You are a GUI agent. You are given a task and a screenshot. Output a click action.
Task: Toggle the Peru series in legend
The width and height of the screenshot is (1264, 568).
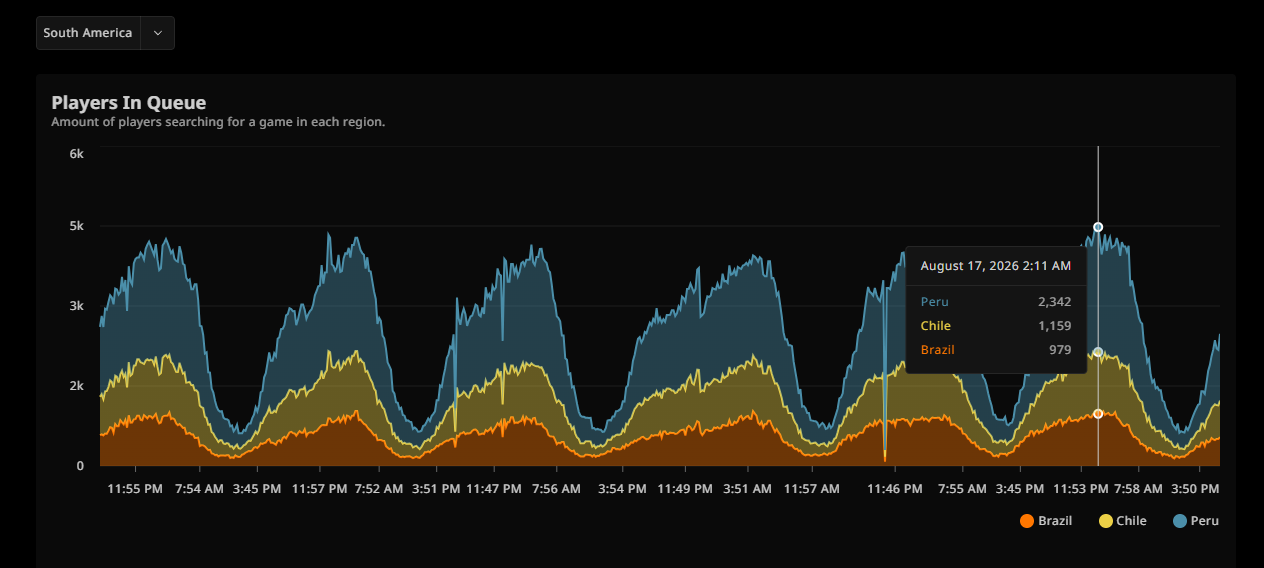[1196, 521]
